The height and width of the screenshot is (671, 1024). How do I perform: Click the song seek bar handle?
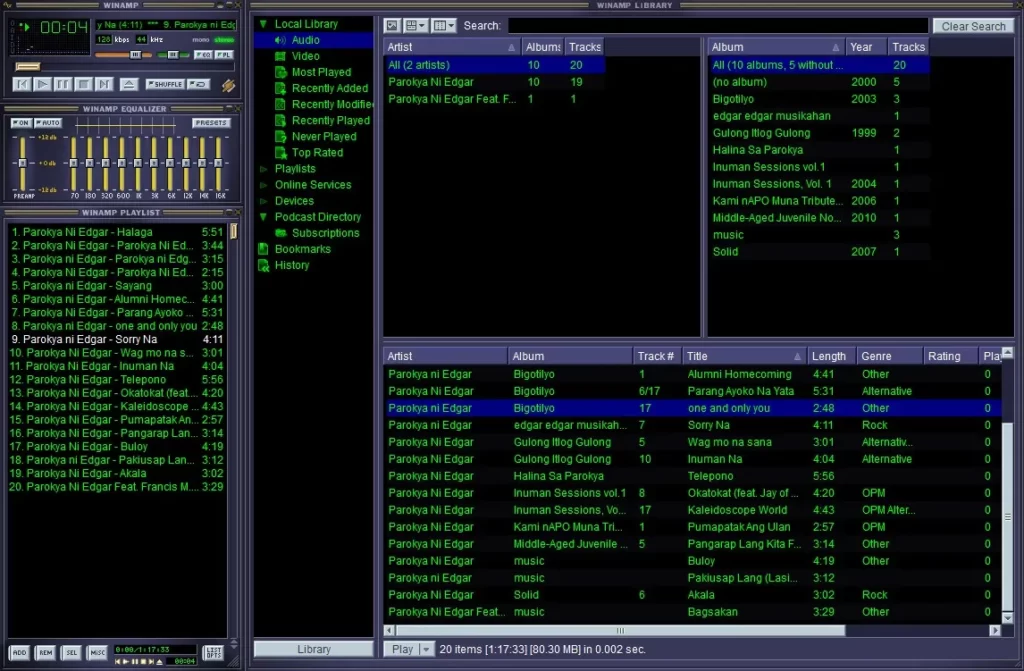click(27, 67)
